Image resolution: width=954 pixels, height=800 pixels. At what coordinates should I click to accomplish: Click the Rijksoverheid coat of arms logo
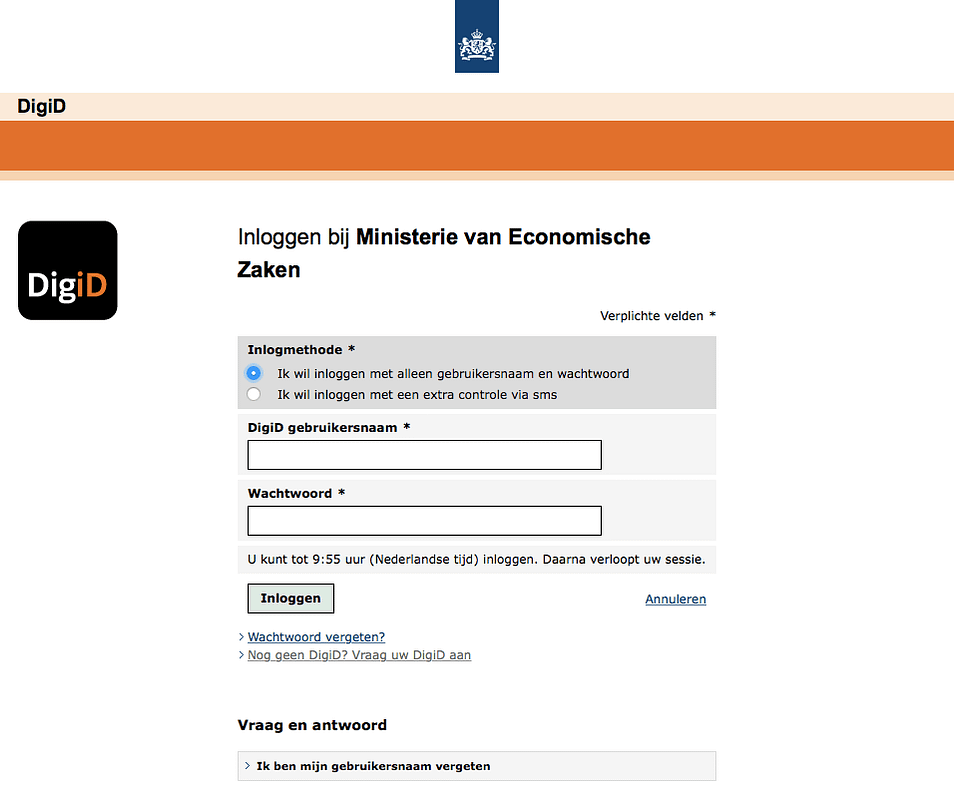[x=477, y=40]
